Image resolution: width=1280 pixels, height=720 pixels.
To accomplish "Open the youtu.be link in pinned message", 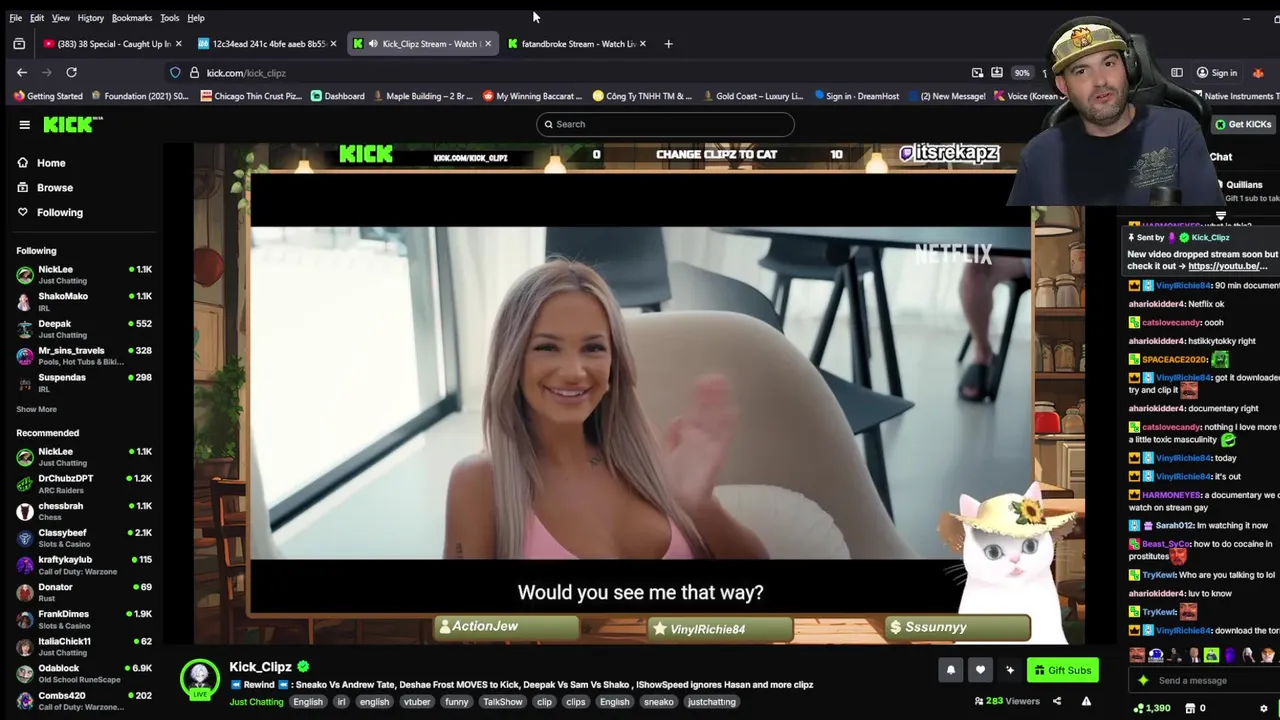I will (1227, 266).
